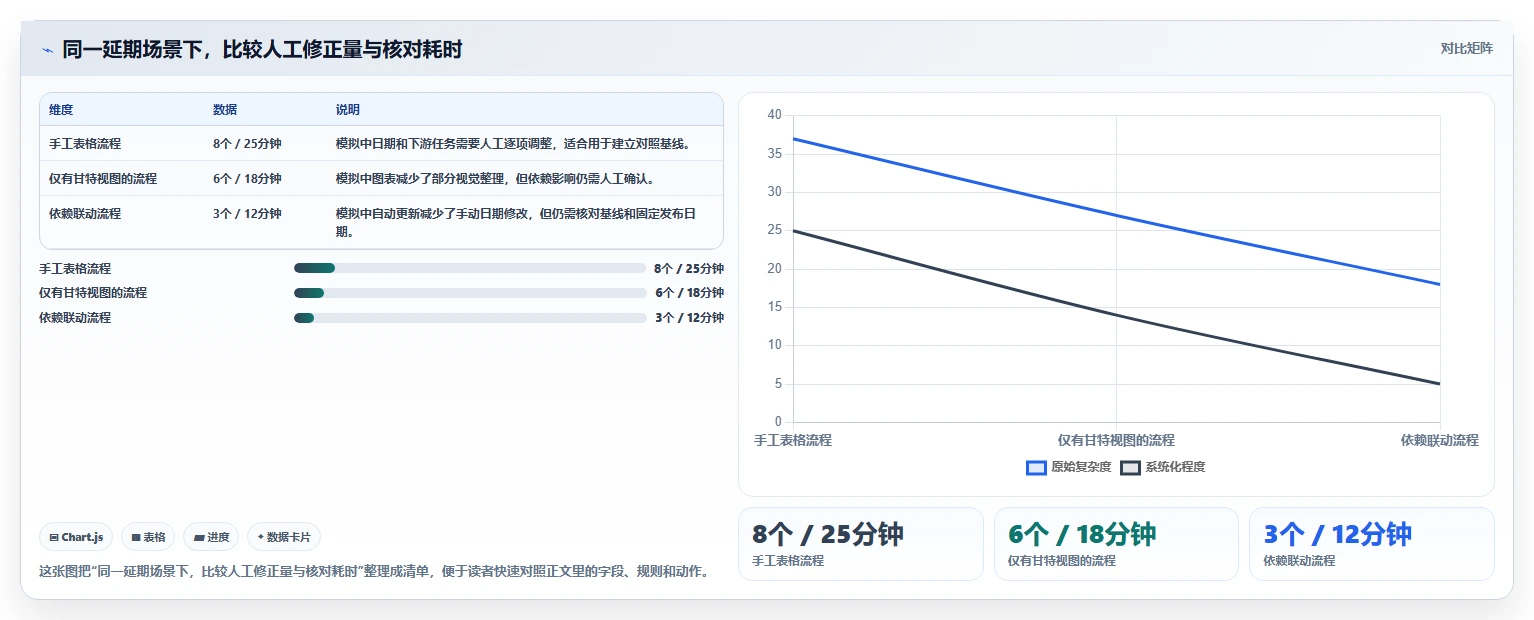The height and width of the screenshot is (620, 1534).
Task: Click x-axis label 仅有甘特视图的流程 on chart
Action: [x=1116, y=440]
